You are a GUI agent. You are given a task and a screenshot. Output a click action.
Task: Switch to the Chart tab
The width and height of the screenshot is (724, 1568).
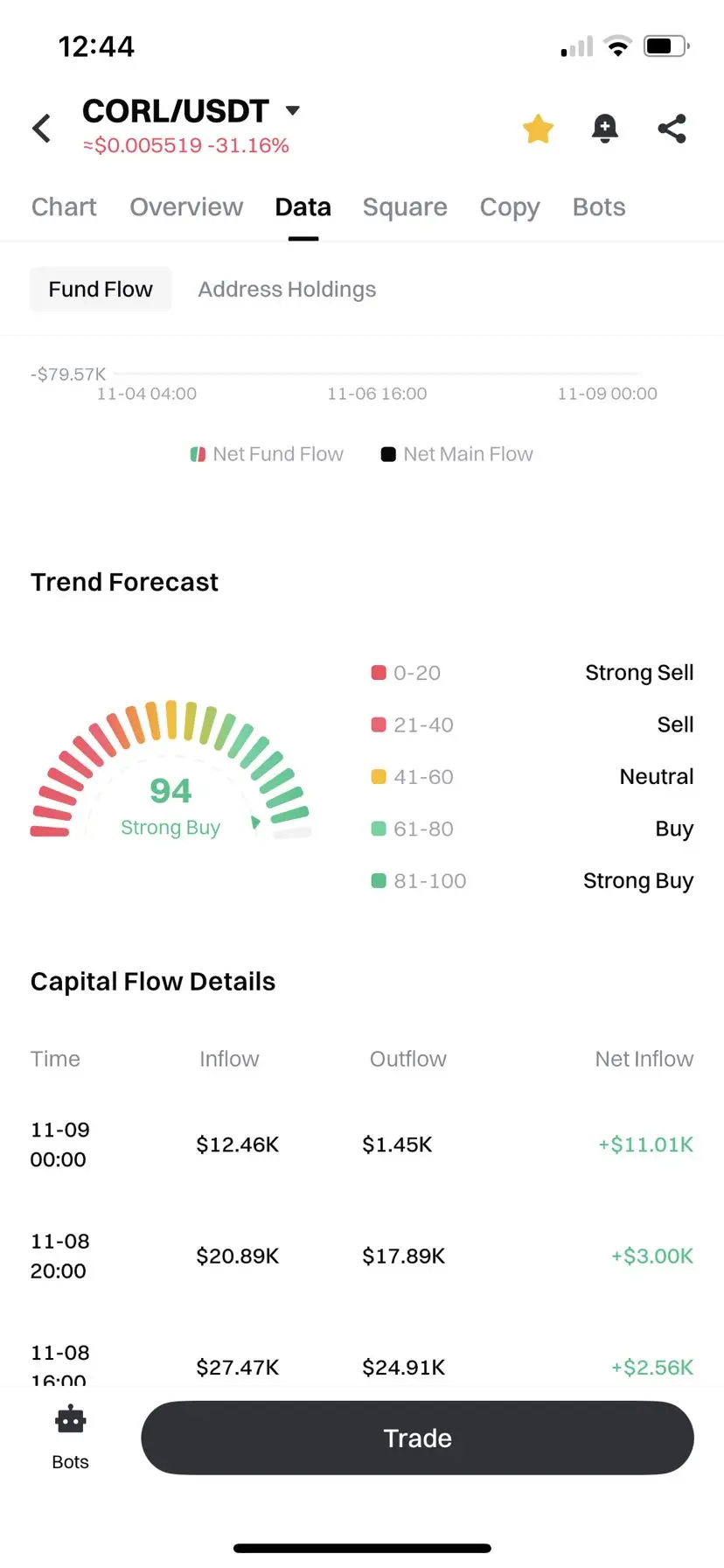[x=64, y=207]
